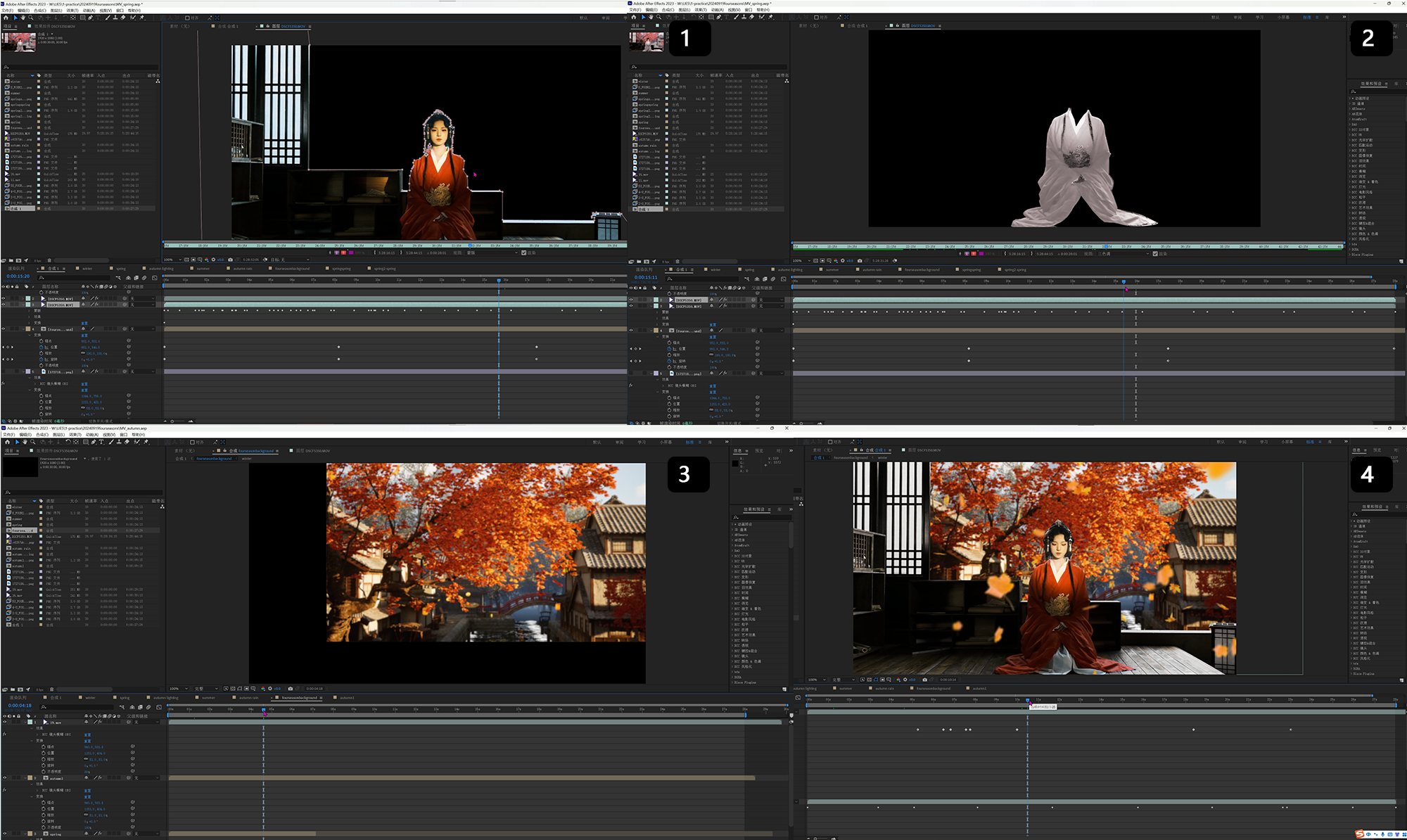Hide the fourseasonbackground layer 4 eye toggle
The height and width of the screenshot is (840, 1407).
[4, 329]
